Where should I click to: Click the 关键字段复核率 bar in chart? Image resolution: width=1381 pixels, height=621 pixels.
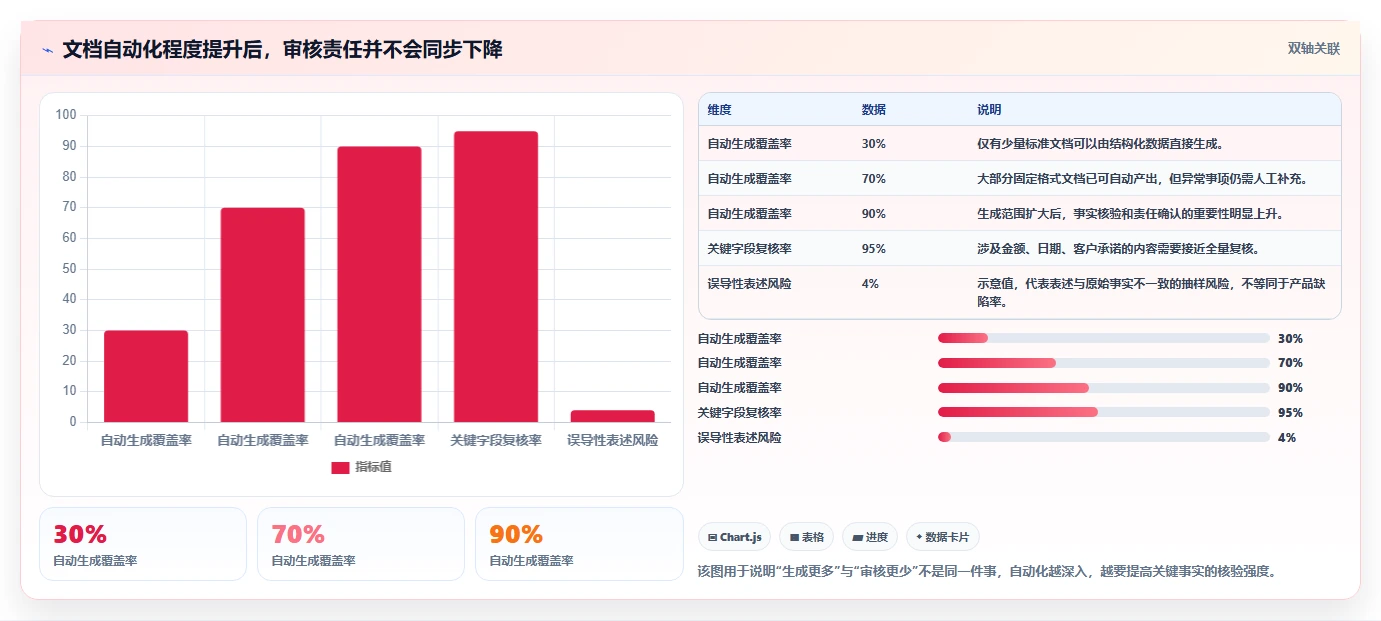[496, 277]
